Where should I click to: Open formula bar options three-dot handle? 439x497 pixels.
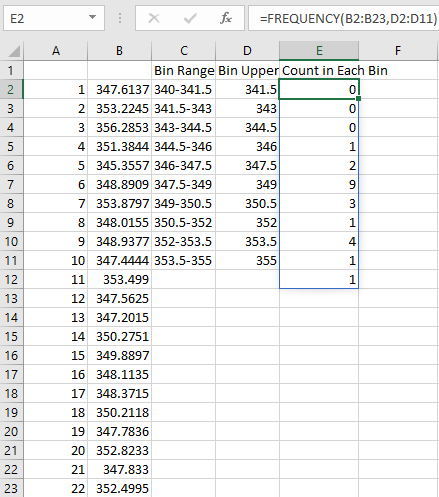coord(120,18)
